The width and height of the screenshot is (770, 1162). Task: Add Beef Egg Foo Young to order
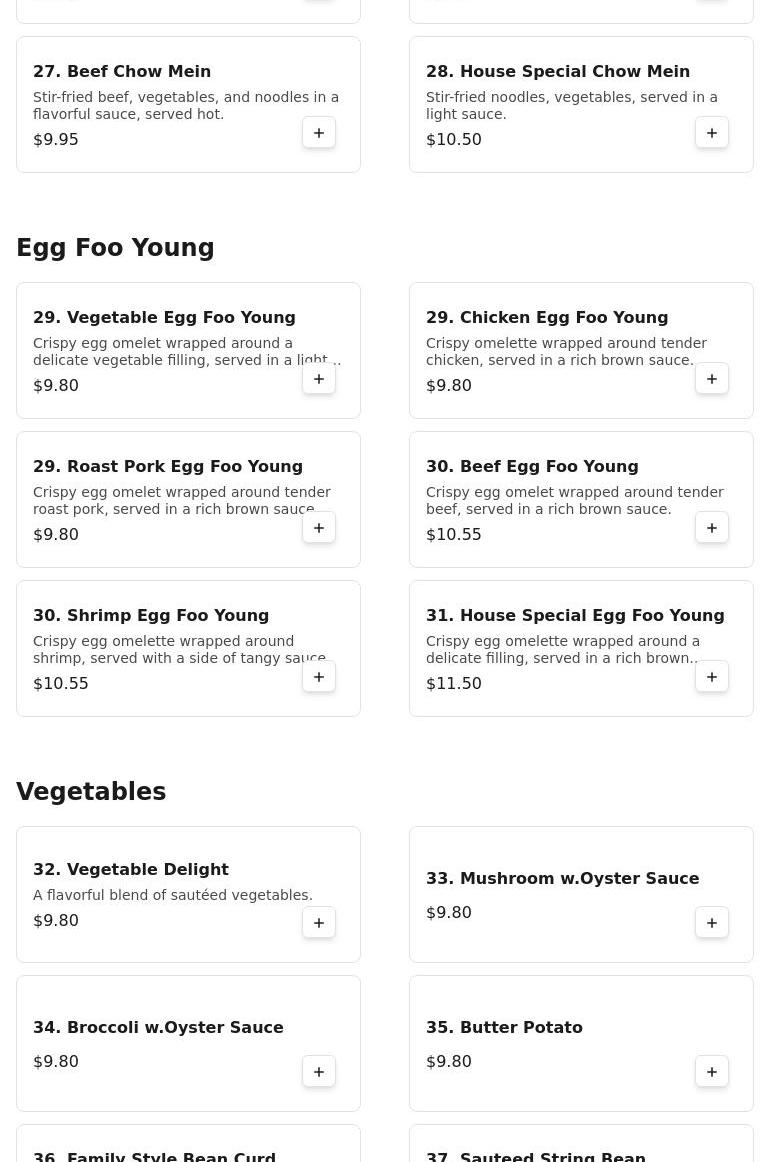(x=712, y=528)
